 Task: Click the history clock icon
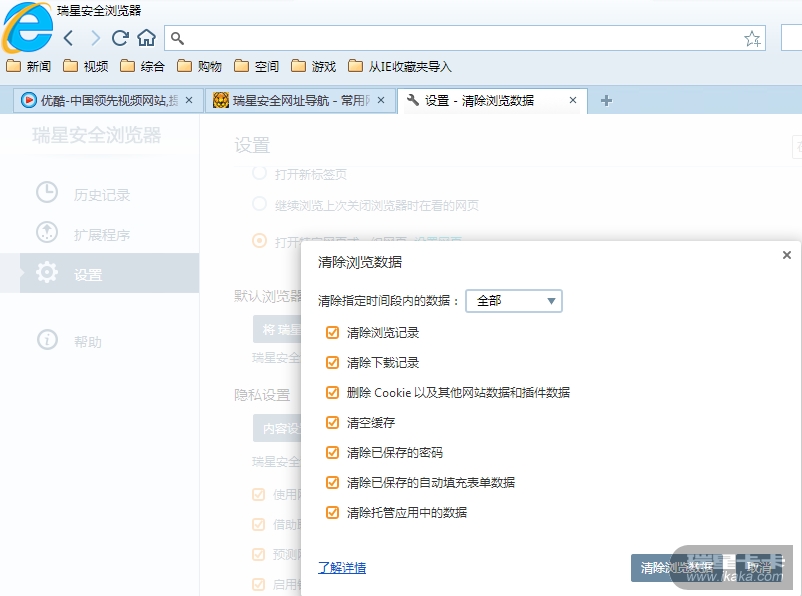point(47,192)
